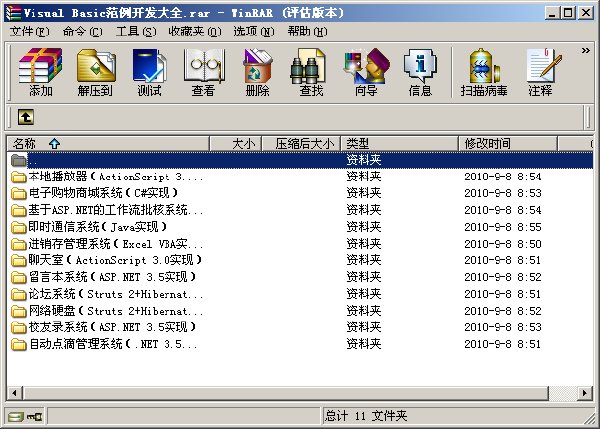Maximize the WinRAR window
Image resolution: width=600 pixels, height=429 pixels.
tap(568, 13)
